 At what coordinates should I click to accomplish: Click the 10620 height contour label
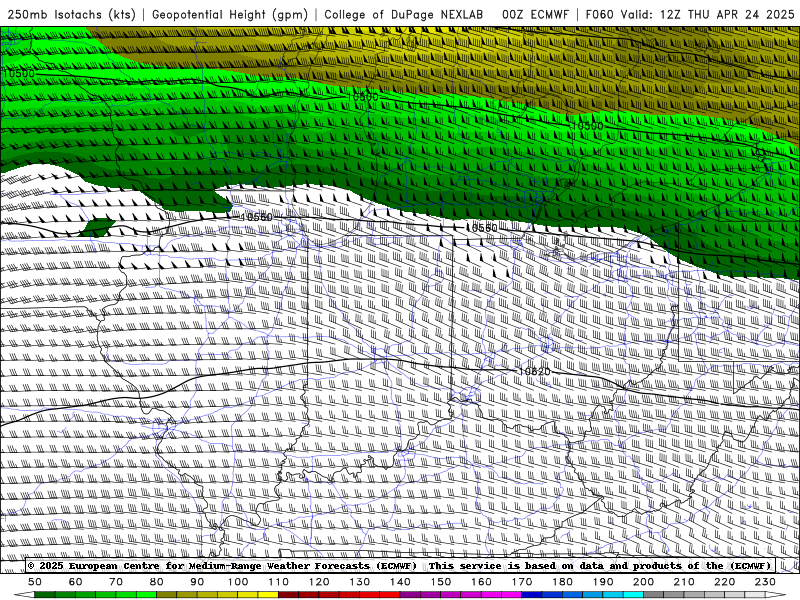(534, 371)
